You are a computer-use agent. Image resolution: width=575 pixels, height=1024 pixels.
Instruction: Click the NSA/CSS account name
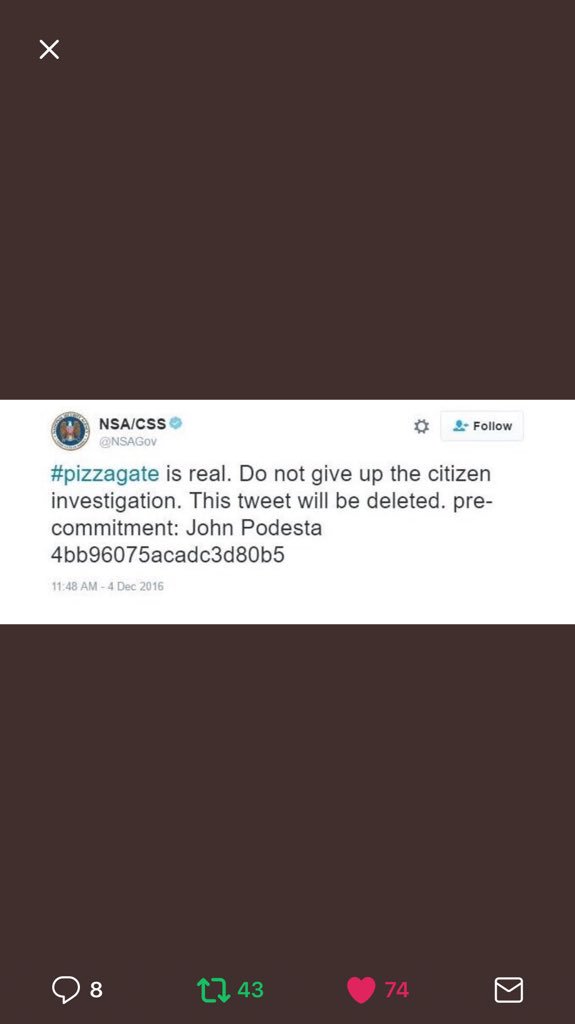[x=132, y=423]
